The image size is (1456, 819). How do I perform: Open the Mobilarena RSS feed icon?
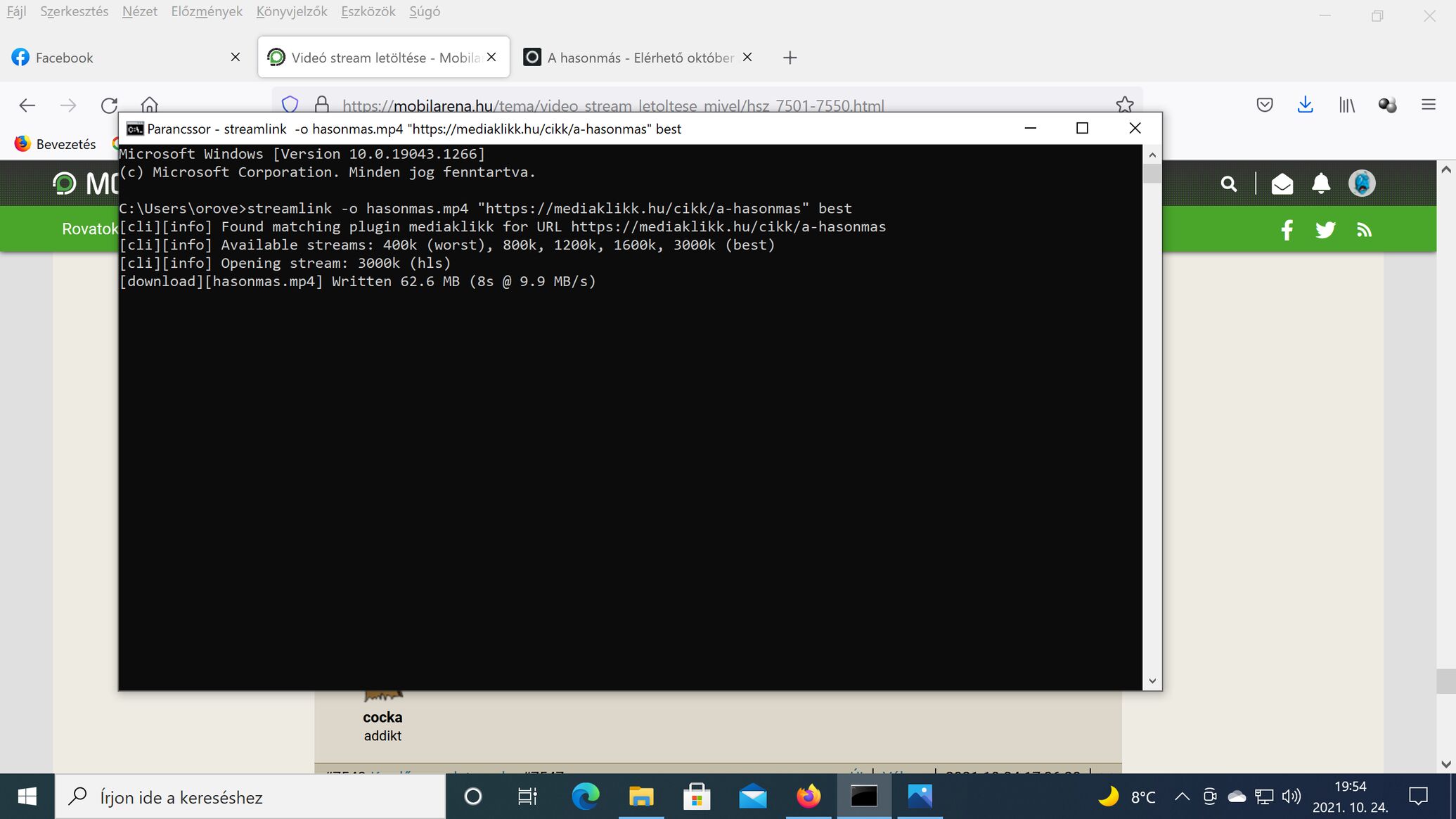coord(1365,230)
